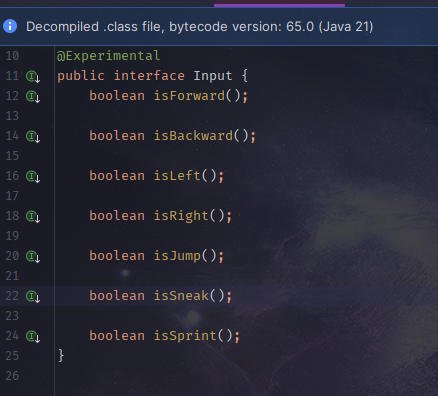Click line number 26 in the gutter
The image size is (438, 396).
coord(12,376)
